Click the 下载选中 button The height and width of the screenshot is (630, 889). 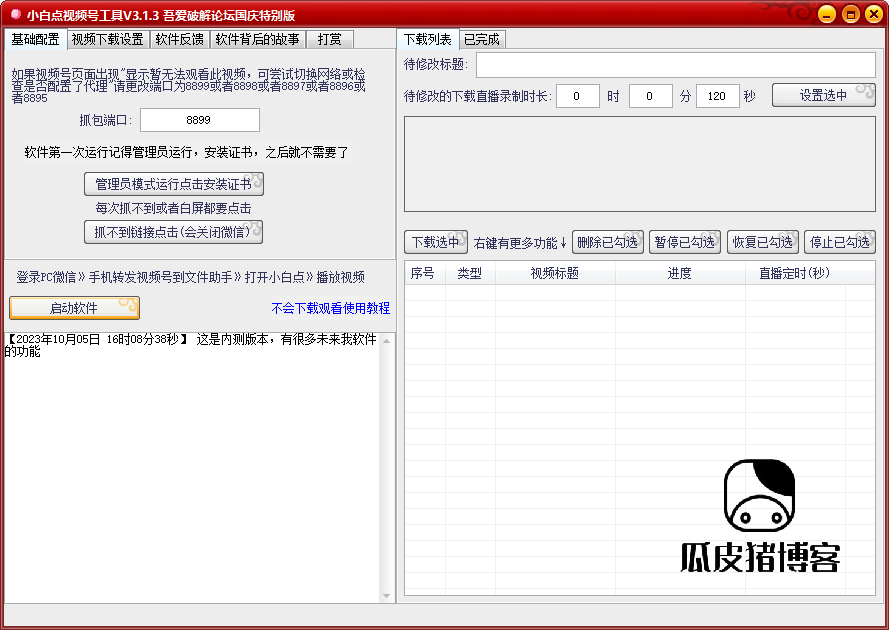pos(435,242)
